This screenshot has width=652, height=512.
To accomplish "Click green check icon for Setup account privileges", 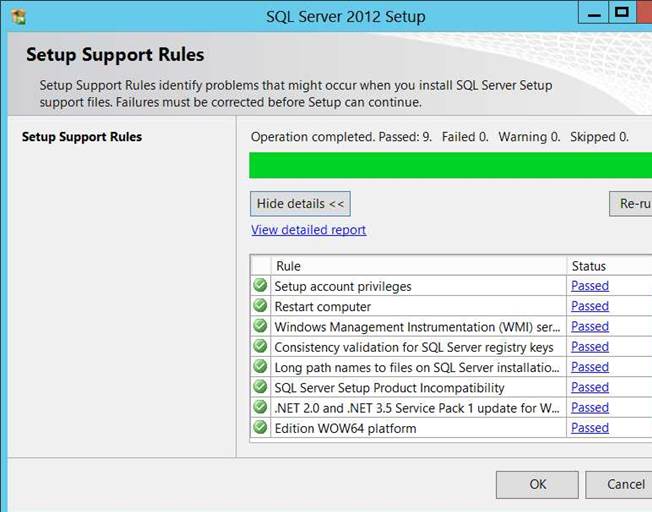I will pos(260,285).
